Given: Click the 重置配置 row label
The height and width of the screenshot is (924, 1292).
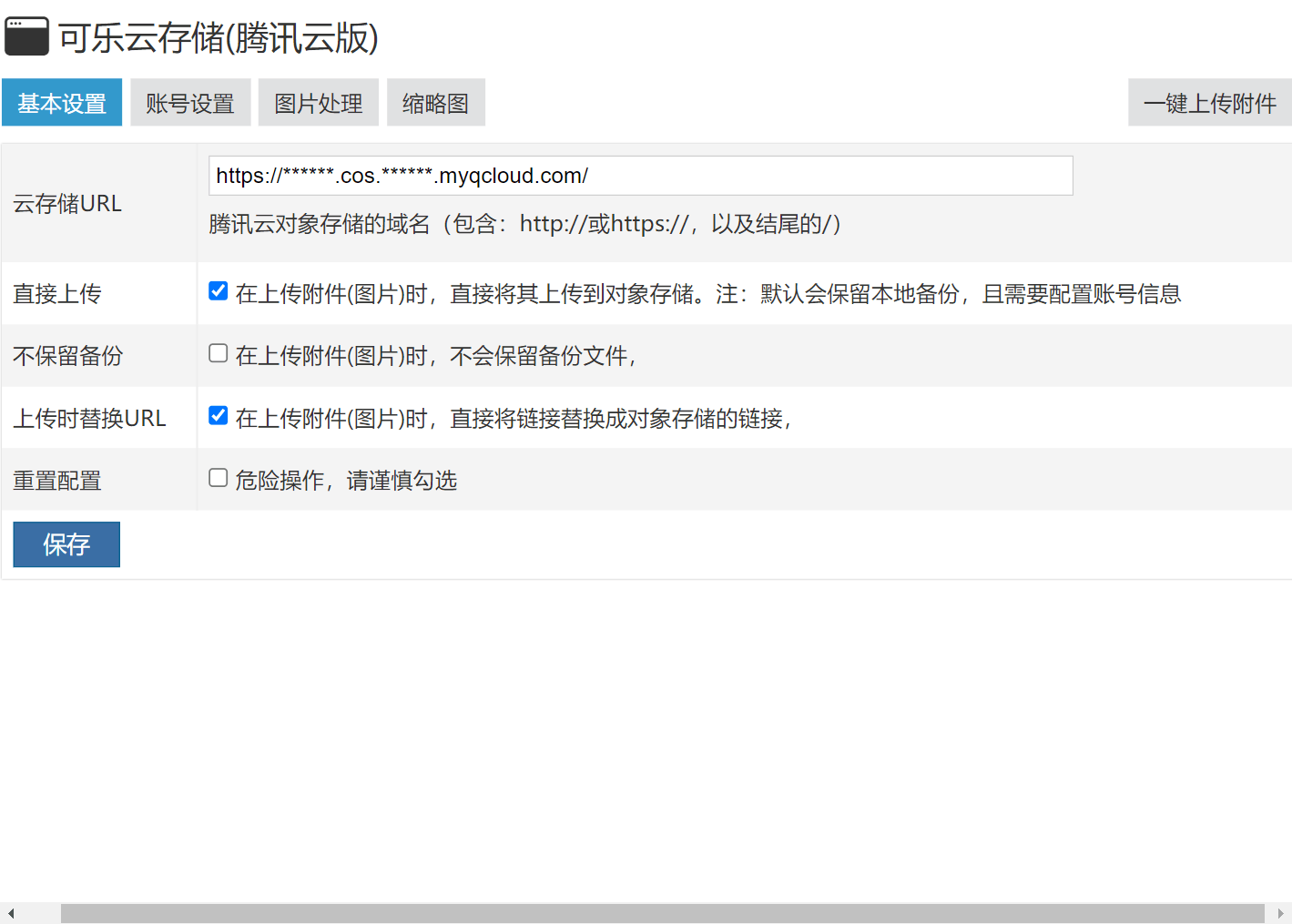Looking at the screenshot, I should tap(57, 481).
